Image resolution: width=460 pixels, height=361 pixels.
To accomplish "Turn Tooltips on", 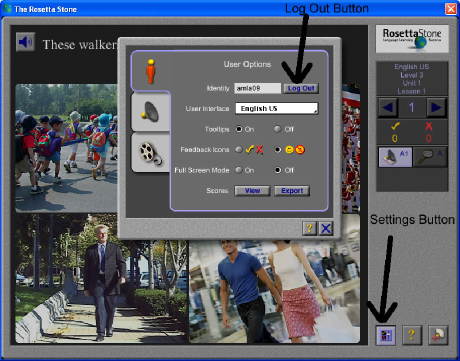I will click(x=239, y=129).
